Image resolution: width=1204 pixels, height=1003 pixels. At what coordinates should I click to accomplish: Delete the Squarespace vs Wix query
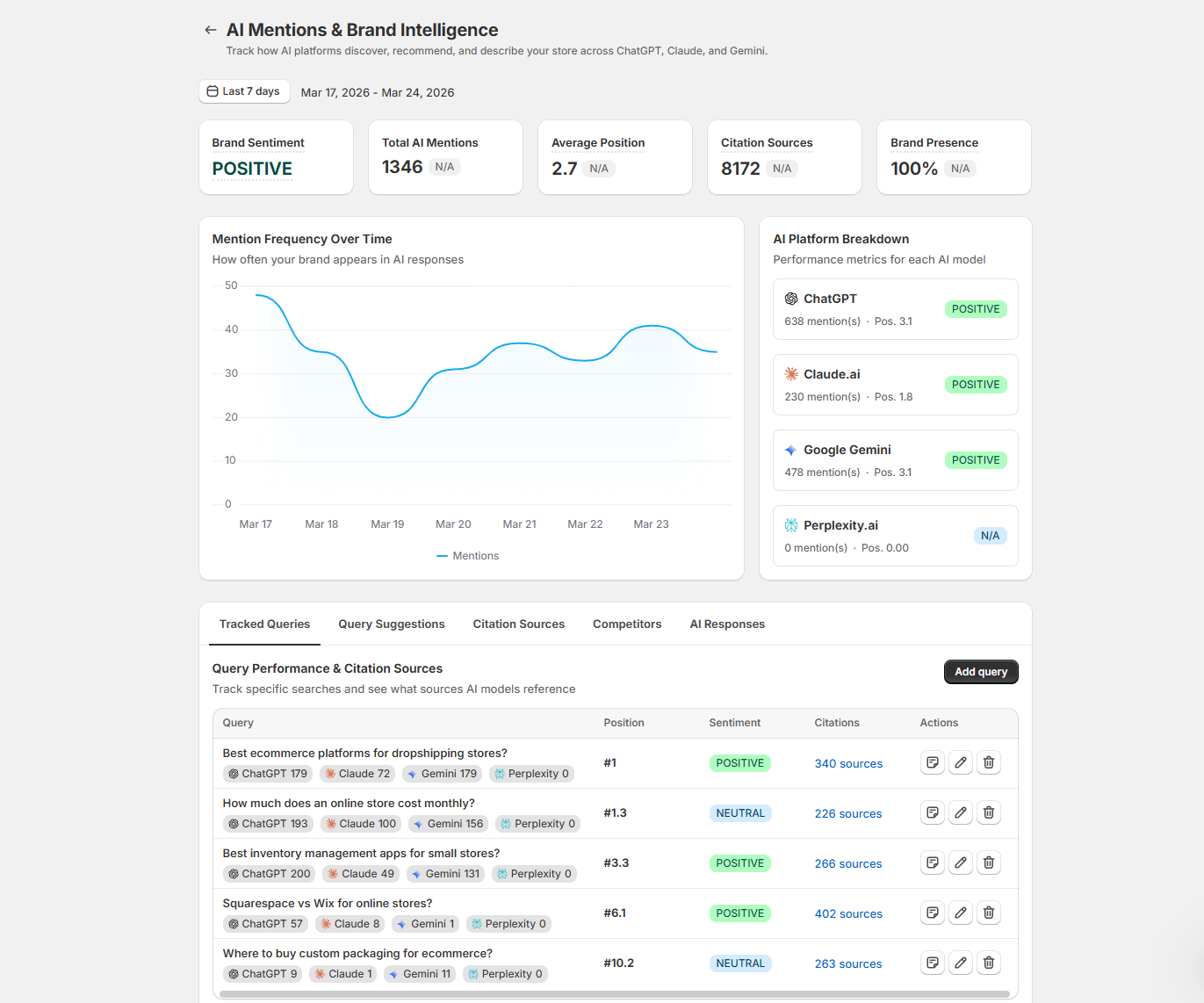coord(988,913)
